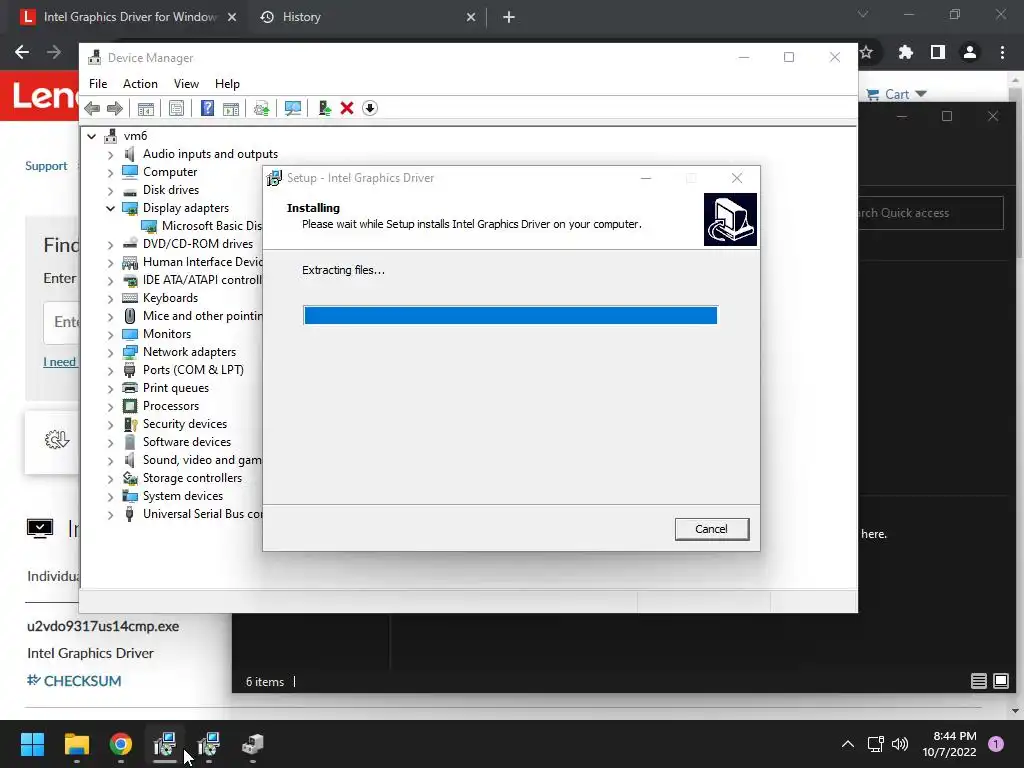Image resolution: width=1024 pixels, height=768 pixels.
Task: Click the Keyboards category icon
Action: click(x=130, y=298)
